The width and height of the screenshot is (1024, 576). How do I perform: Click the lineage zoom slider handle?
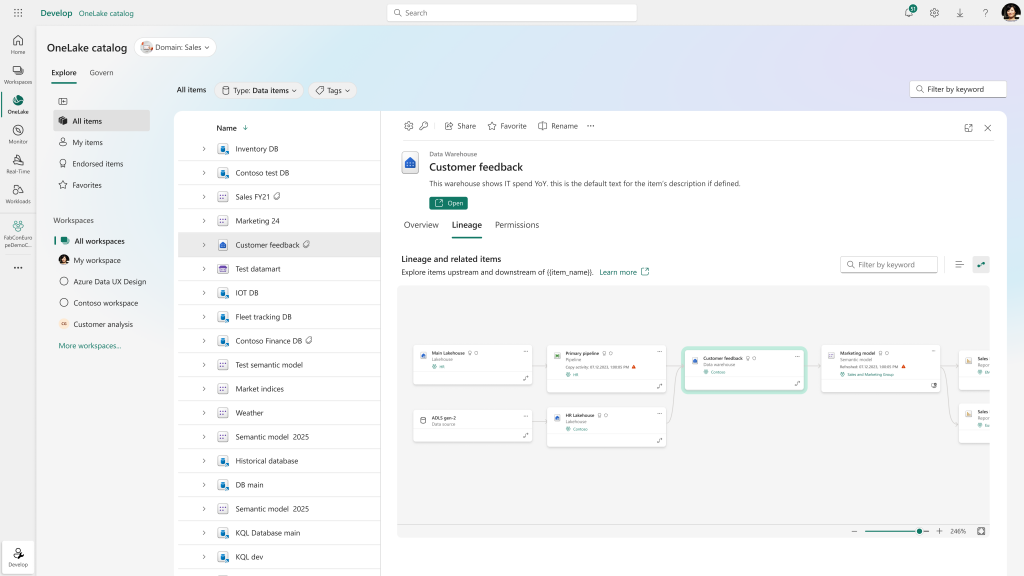(919, 531)
